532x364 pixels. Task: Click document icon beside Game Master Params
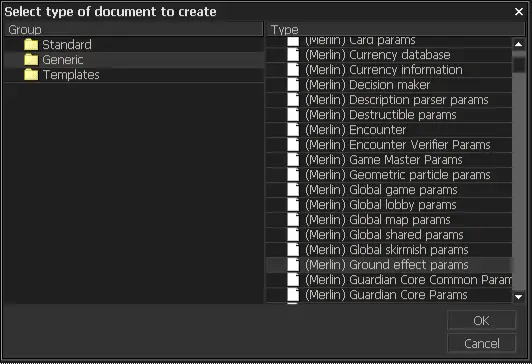[293, 160]
